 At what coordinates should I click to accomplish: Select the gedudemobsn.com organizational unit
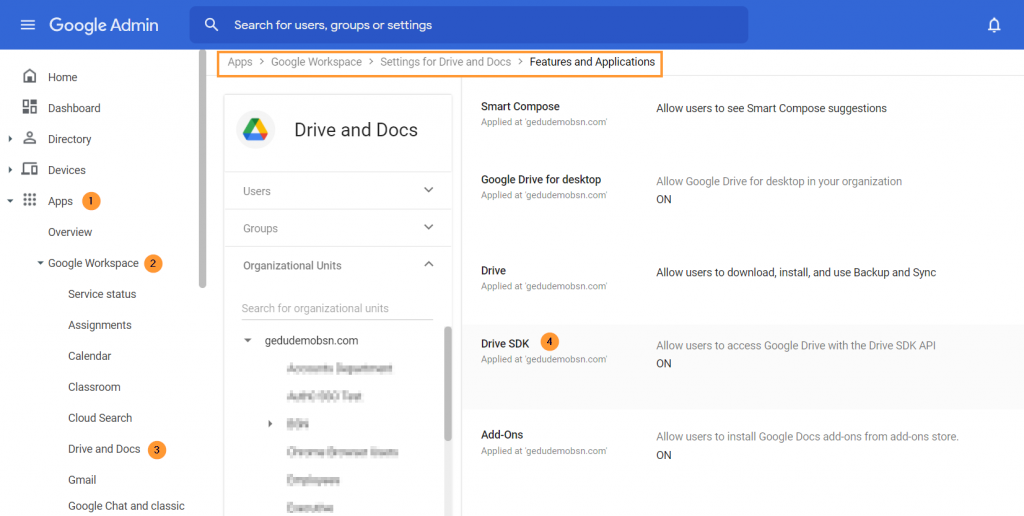tap(312, 340)
